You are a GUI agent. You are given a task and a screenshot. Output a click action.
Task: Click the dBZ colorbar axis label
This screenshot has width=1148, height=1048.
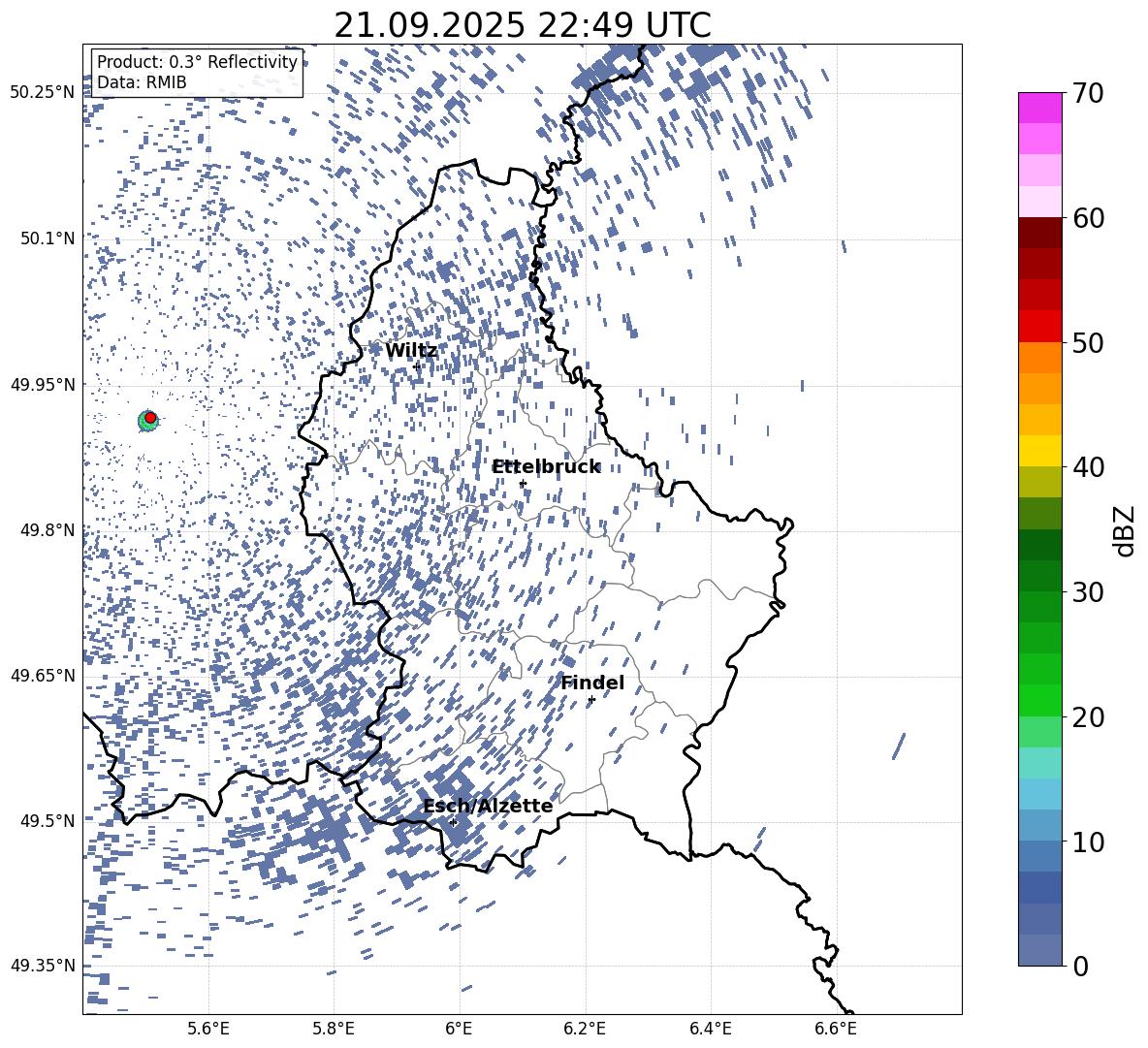point(1126,530)
